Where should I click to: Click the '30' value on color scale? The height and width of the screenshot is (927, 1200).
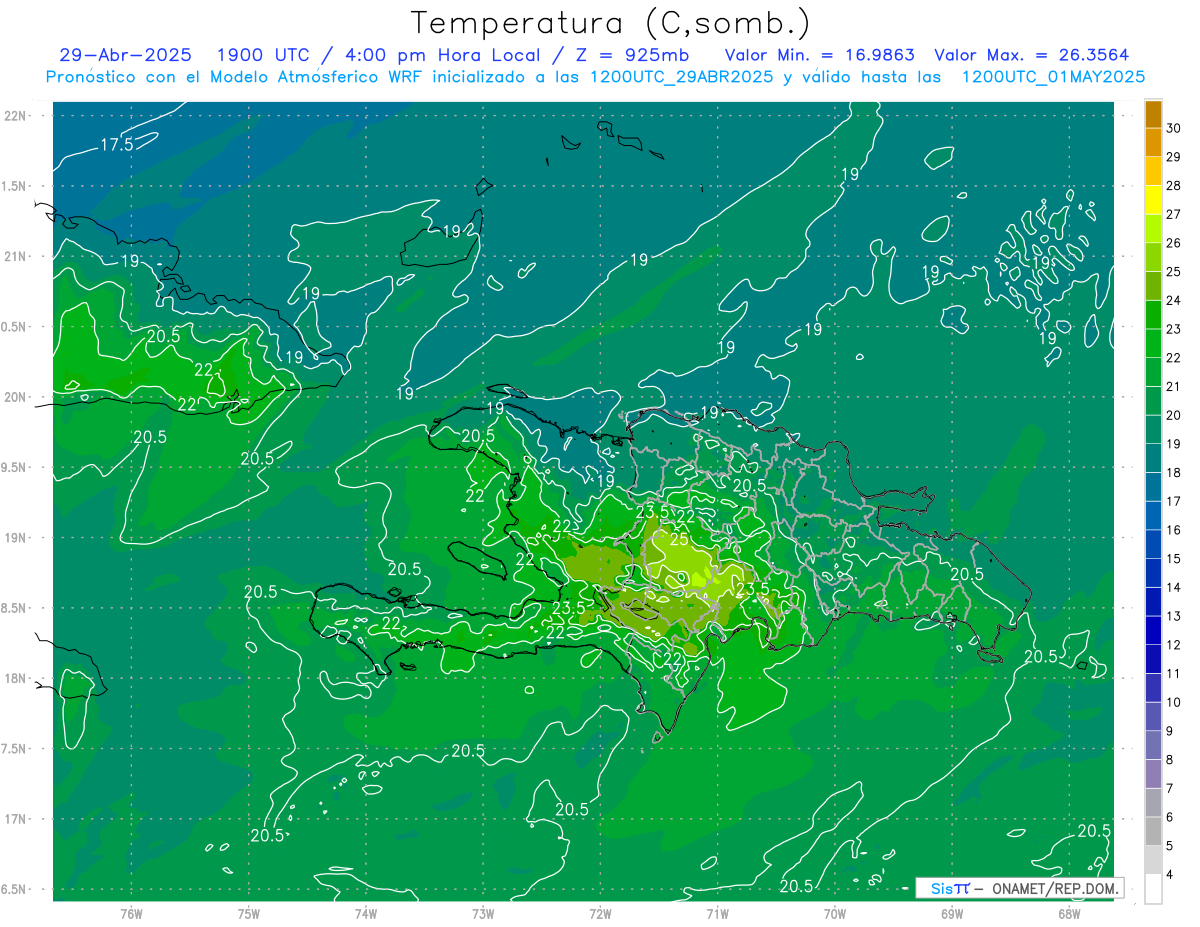(x=1174, y=128)
